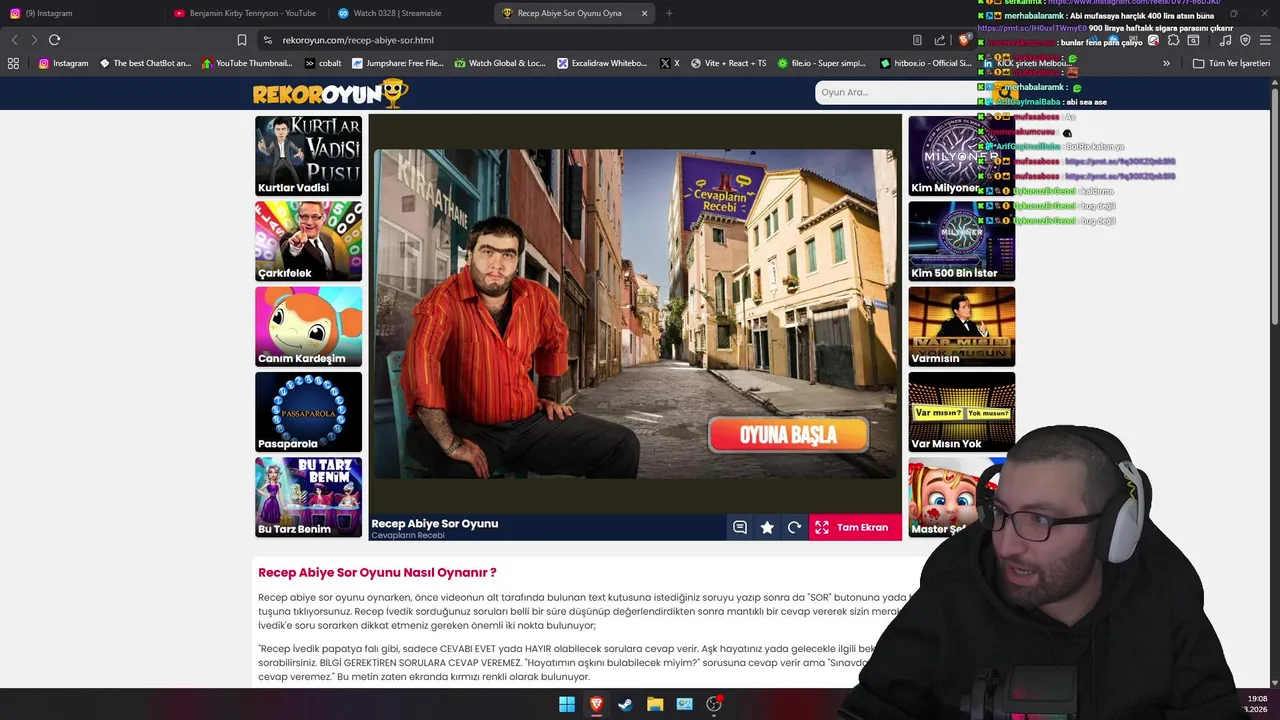
Task: Open file.io Super simple bookmark
Action: pyautogui.click(x=822, y=63)
